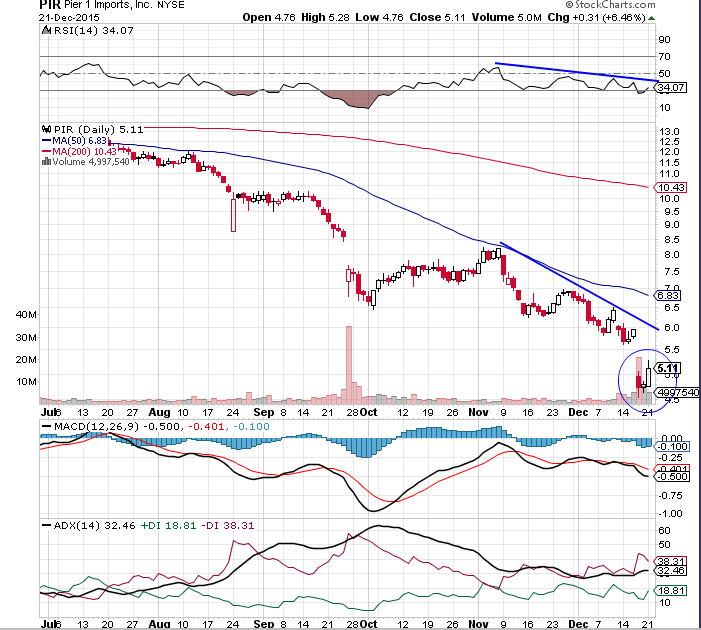Click the 30M label on the volume axis
Viewport: 701px width, 630px height.
(x=26, y=338)
